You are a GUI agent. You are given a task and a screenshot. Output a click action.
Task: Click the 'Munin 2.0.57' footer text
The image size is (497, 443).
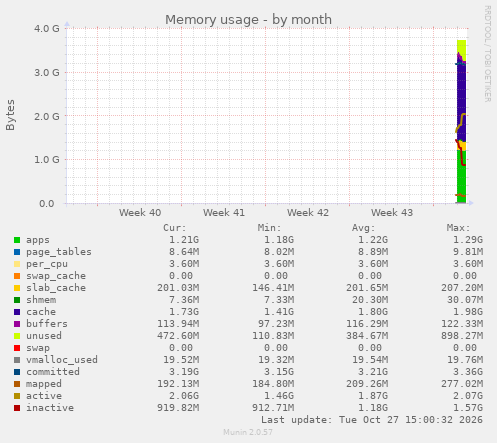[248, 432]
